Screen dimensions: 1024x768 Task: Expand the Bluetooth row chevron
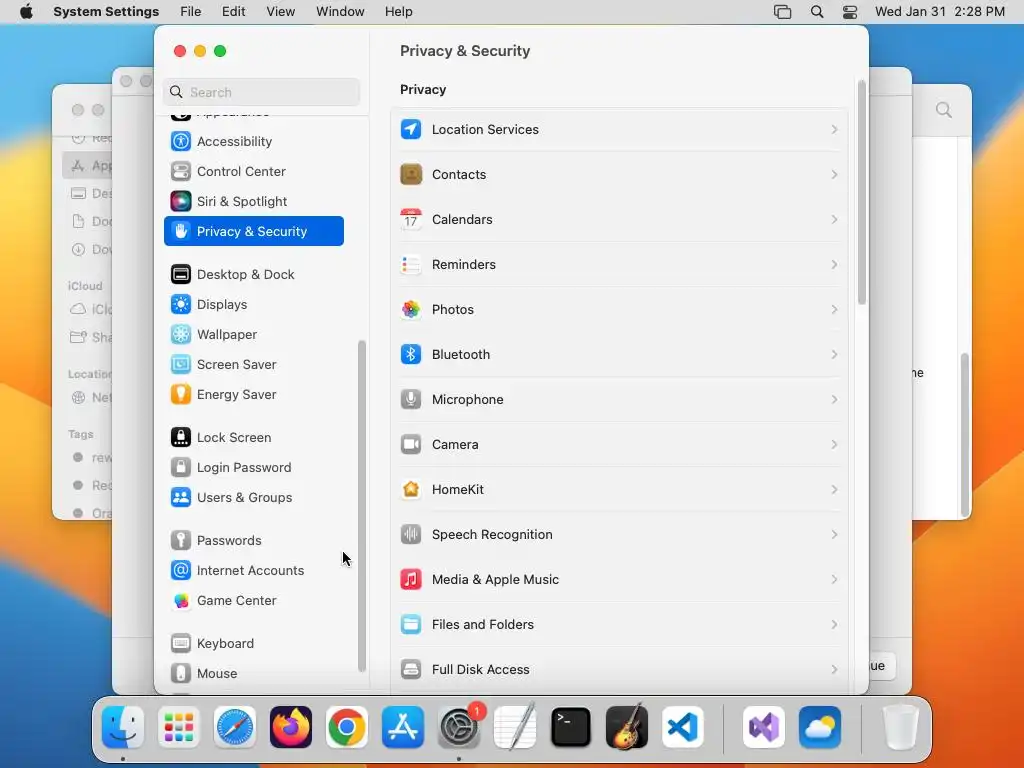click(x=834, y=355)
